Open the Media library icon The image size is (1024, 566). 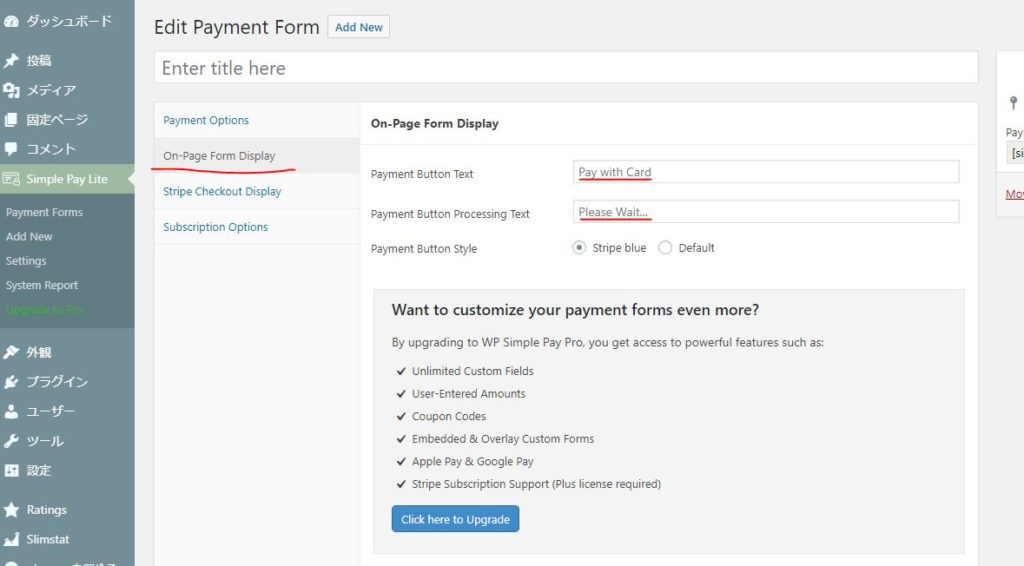(10, 90)
